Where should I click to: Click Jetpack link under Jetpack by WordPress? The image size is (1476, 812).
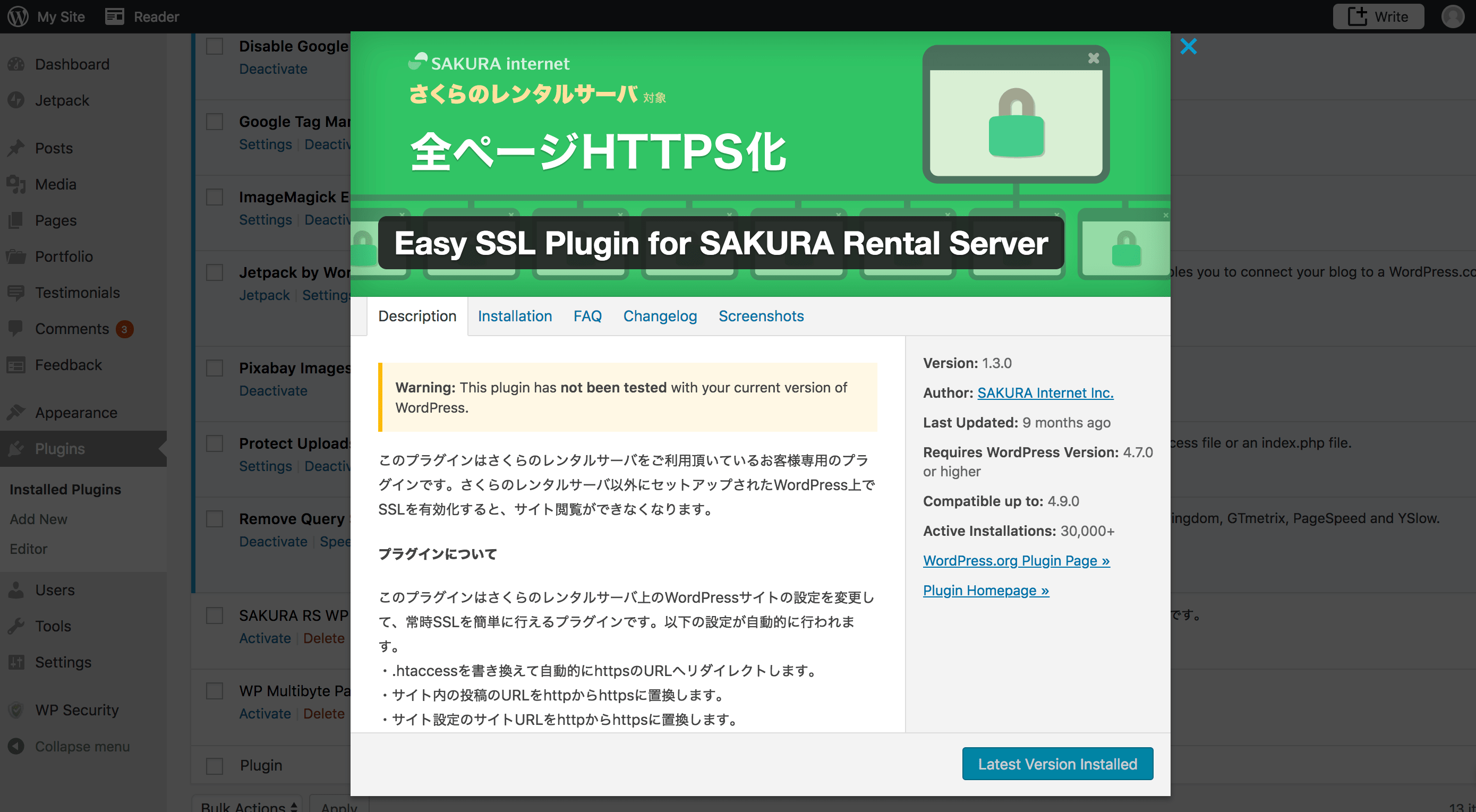point(264,295)
